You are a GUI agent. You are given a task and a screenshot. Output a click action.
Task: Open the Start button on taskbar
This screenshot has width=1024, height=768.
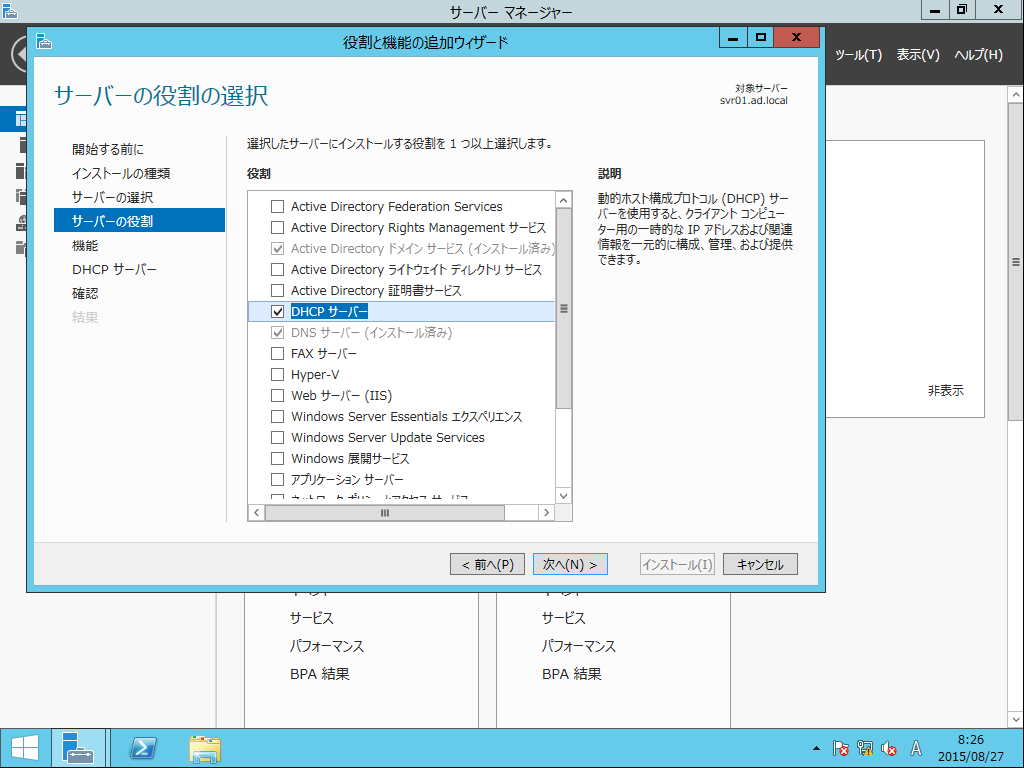click(25, 748)
